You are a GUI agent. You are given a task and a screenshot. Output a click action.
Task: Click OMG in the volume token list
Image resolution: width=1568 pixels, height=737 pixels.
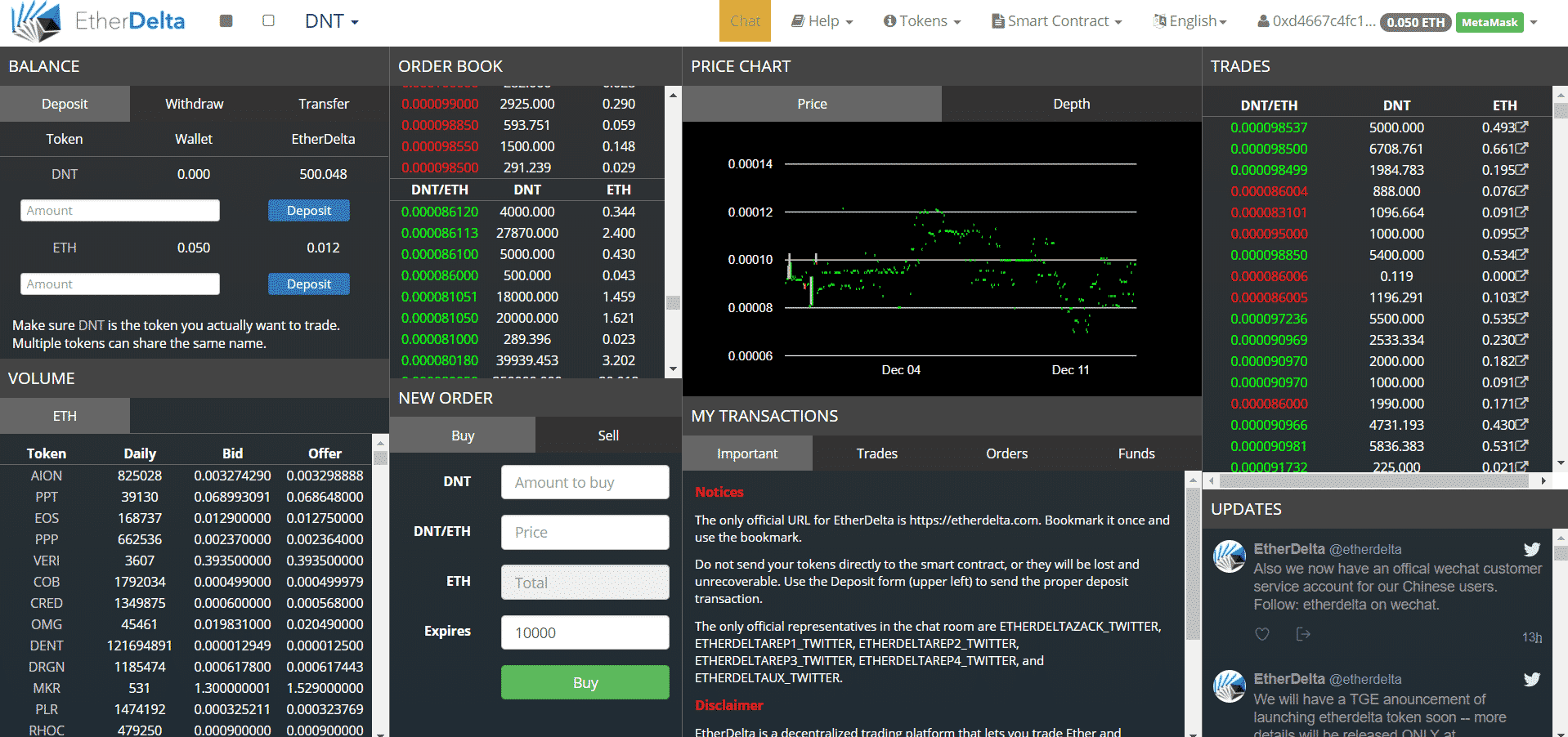pyautogui.click(x=47, y=624)
